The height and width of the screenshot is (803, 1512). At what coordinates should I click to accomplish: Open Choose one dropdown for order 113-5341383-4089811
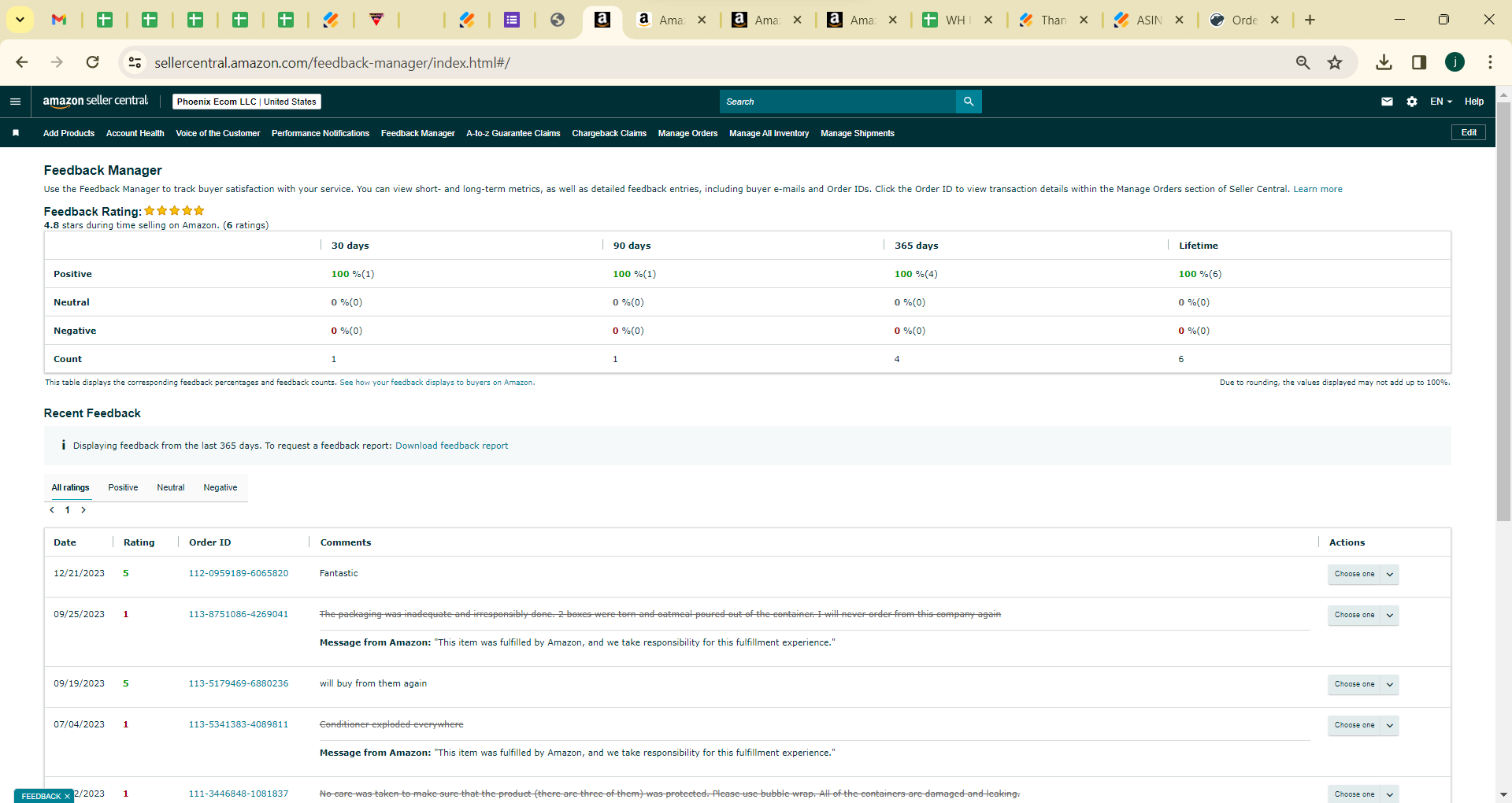tap(1362, 725)
